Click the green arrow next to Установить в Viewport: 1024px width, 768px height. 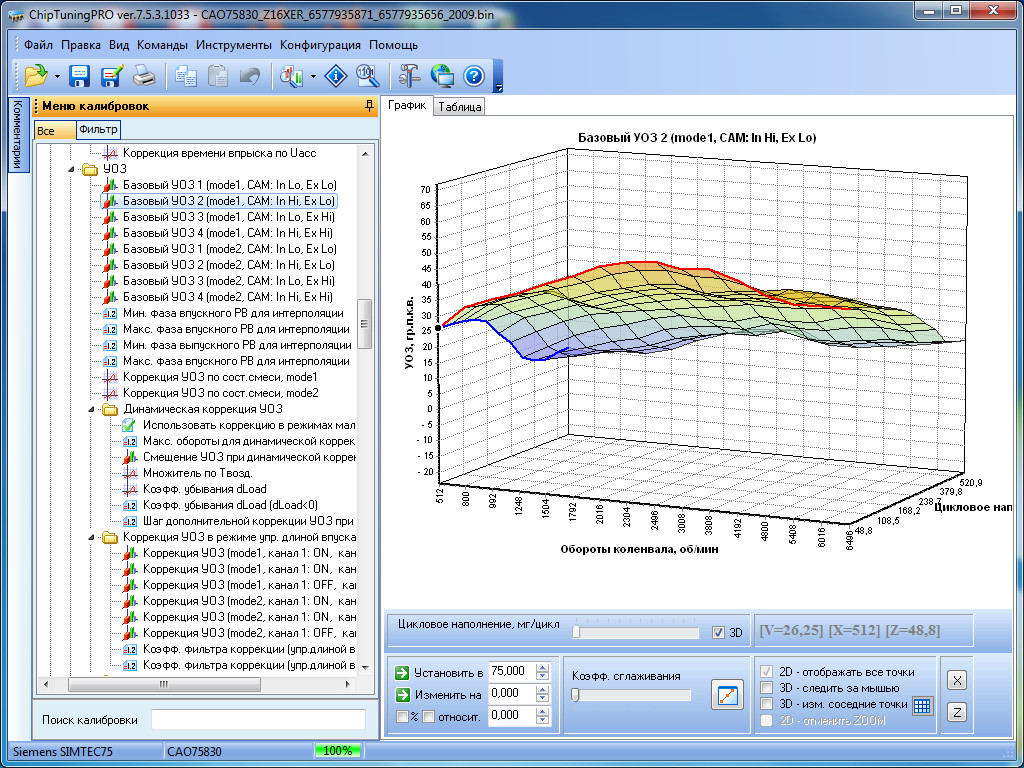click(x=402, y=672)
